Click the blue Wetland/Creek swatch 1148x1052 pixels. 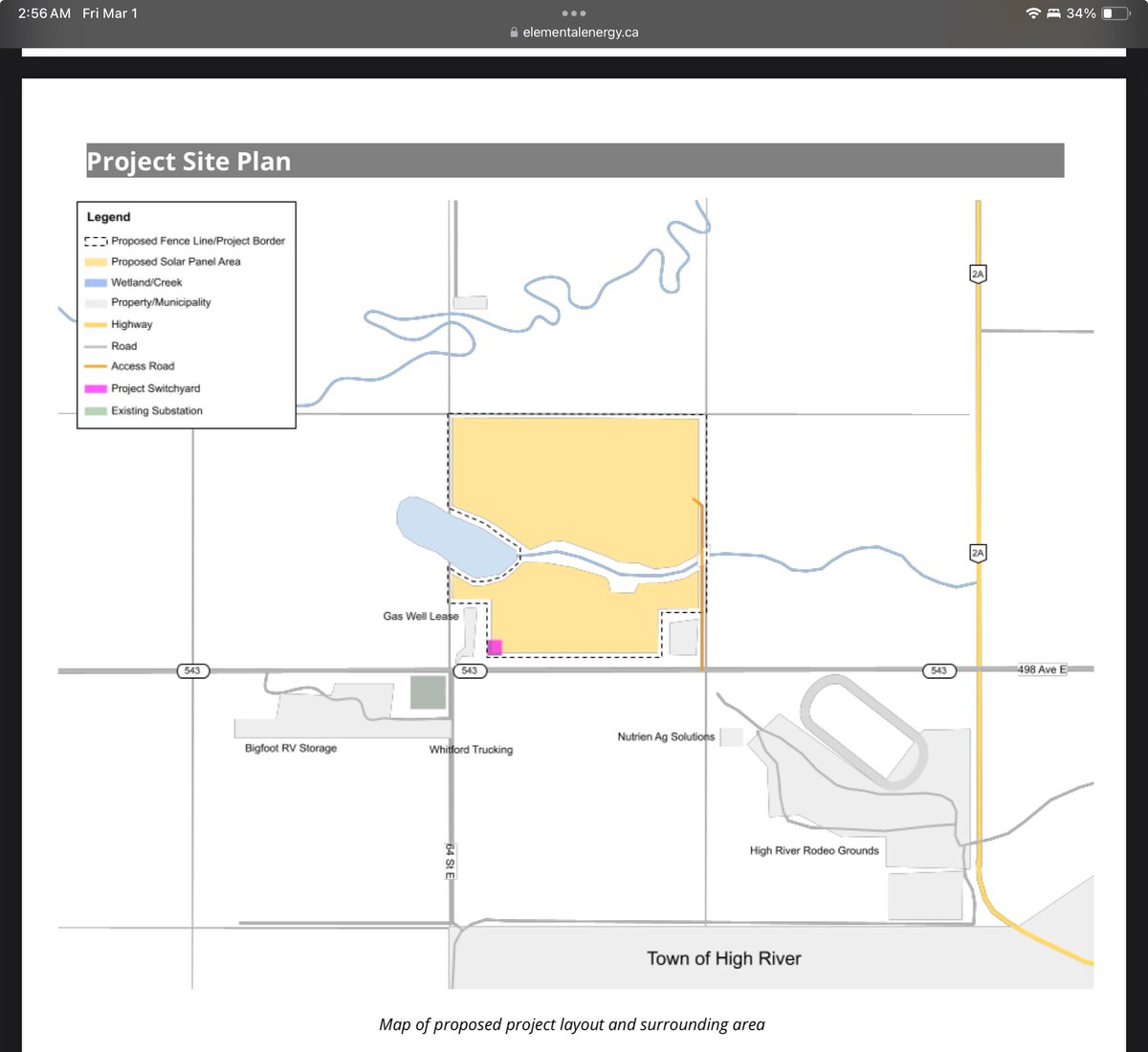(x=96, y=283)
